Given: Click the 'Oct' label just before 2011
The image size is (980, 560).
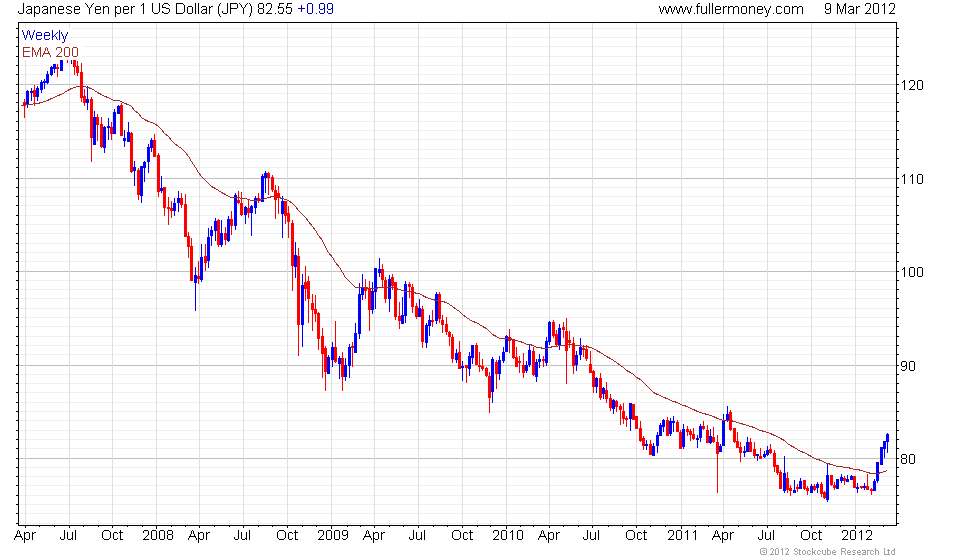Looking at the screenshot, I should point(636,536).
